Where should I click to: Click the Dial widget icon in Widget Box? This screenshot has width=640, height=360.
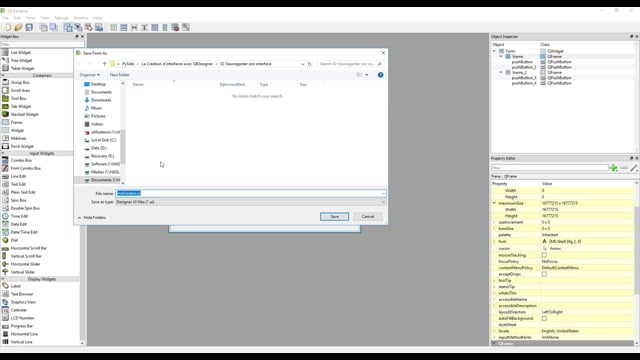point(5,240)
